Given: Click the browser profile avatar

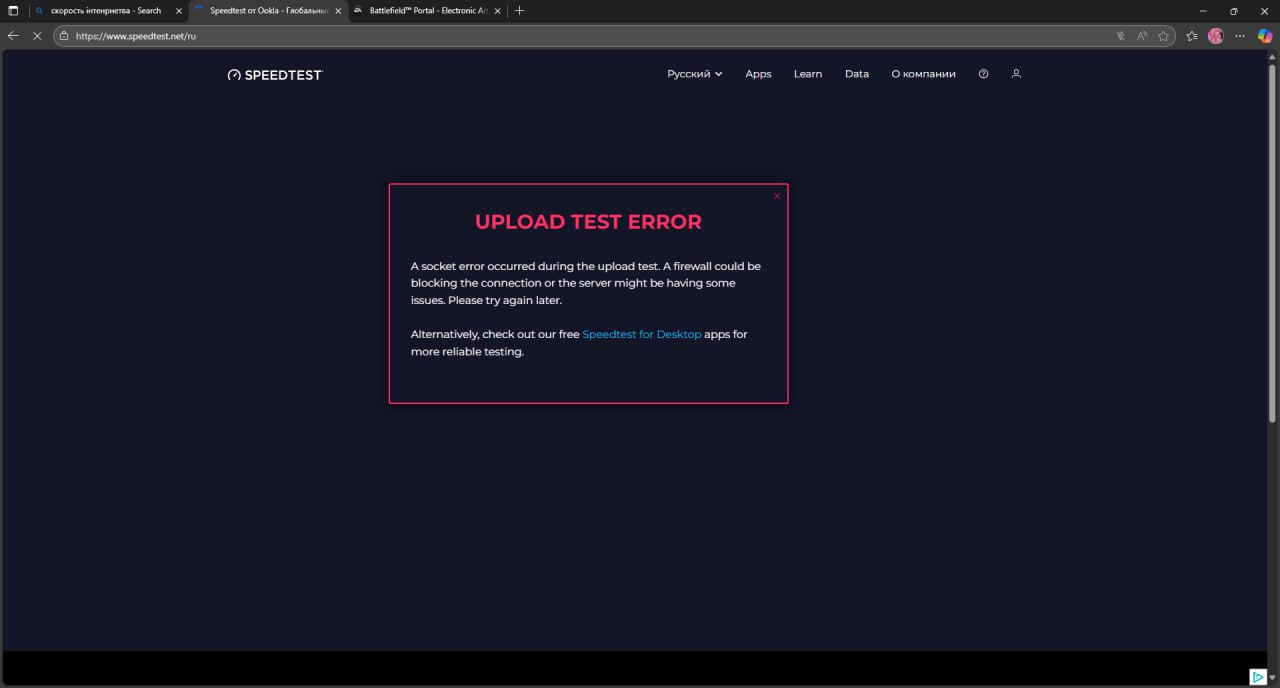Looking at the screenshot, I should (x=1216, y=35).
